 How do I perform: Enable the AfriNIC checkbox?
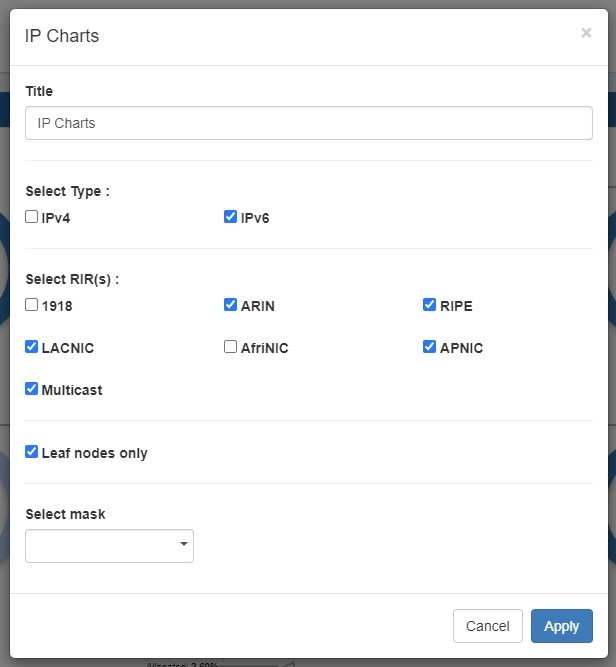[x=231, y=347]
